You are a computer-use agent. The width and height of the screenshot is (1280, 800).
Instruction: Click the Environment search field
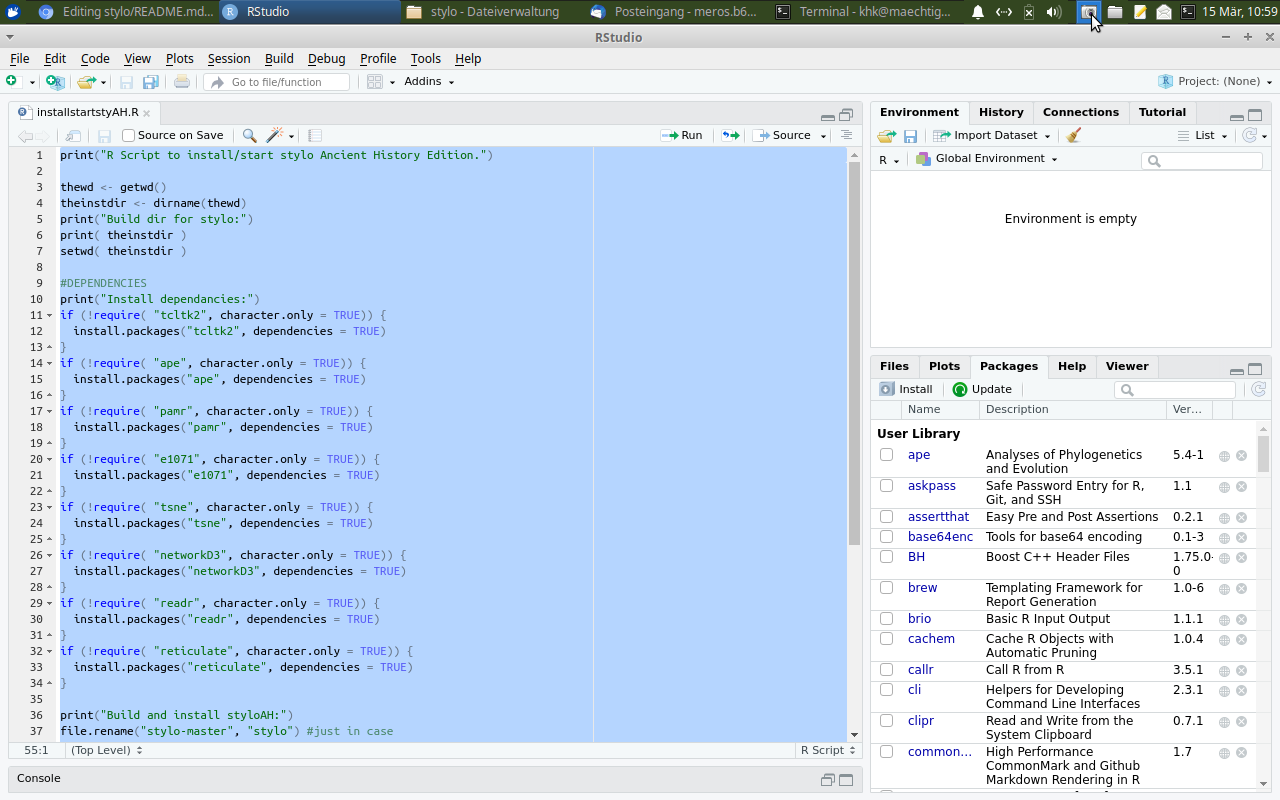click(1202, 161)
